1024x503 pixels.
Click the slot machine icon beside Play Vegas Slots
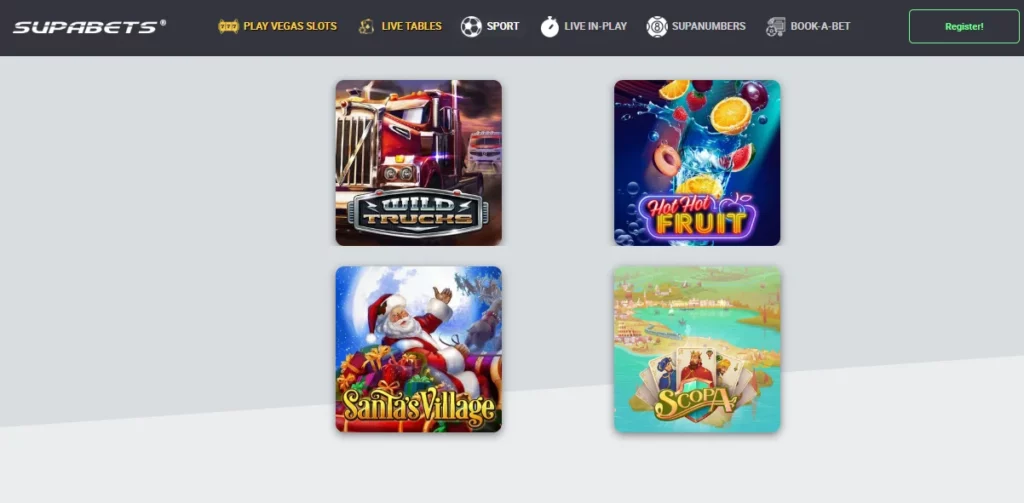(x=228, y=27)
